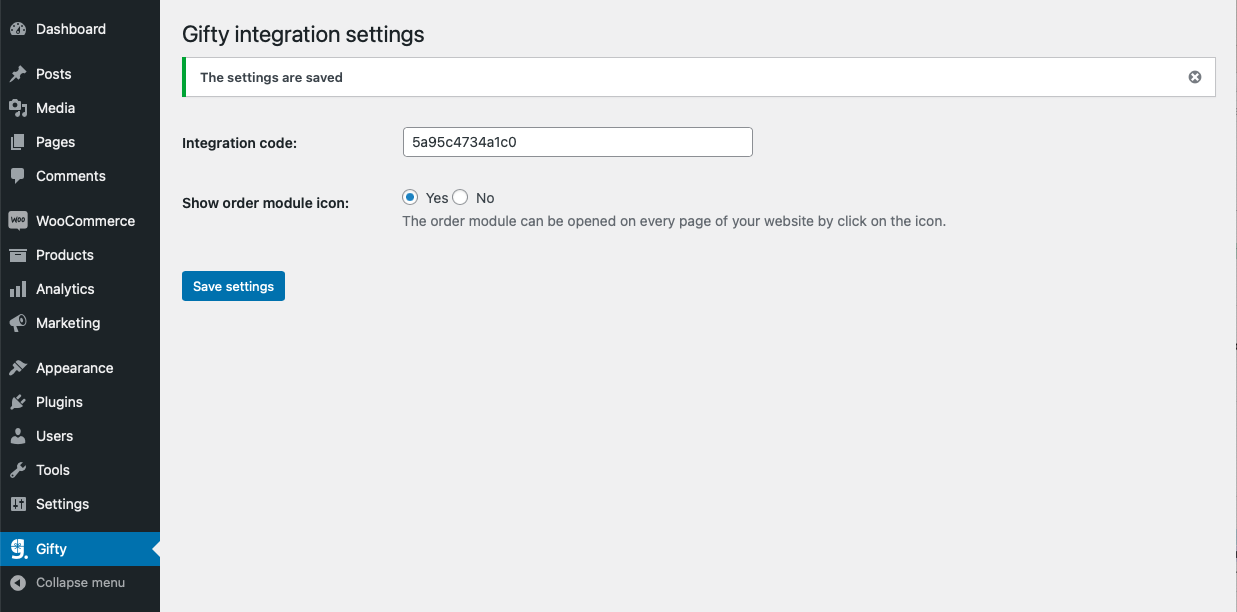Open the Users menu label

coord(54,436)
